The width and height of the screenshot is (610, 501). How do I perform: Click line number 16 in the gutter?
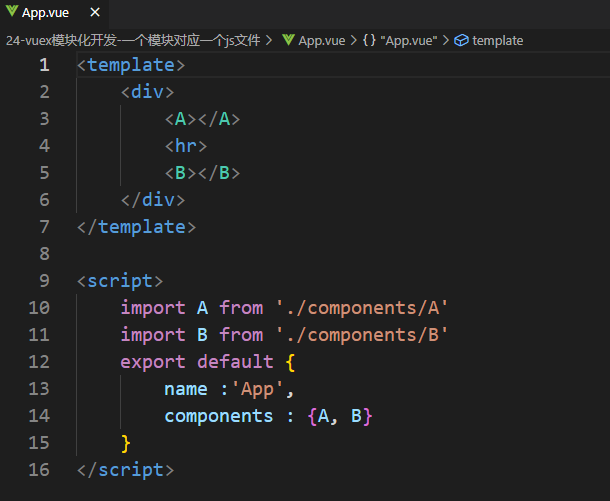(x=39, y=470)
